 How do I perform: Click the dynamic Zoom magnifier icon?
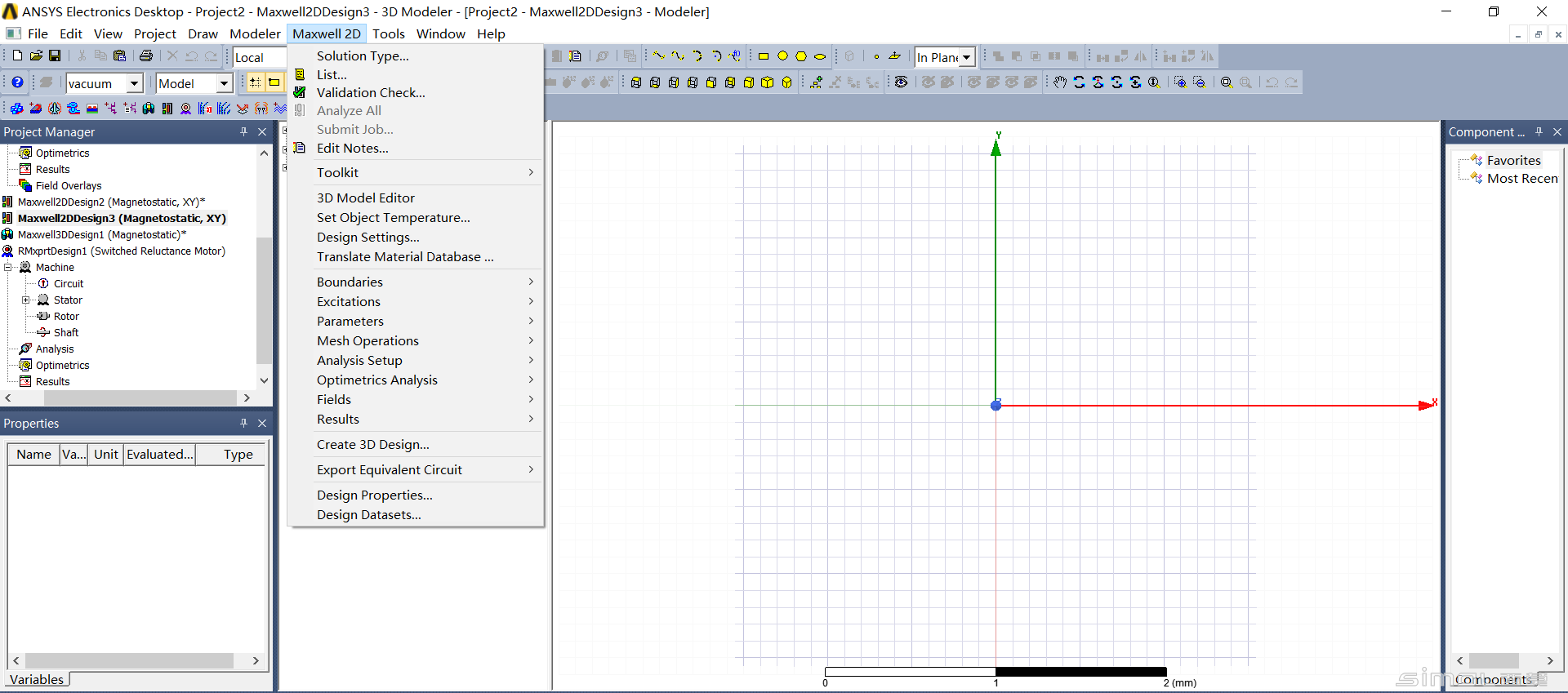click(1154, 82)
